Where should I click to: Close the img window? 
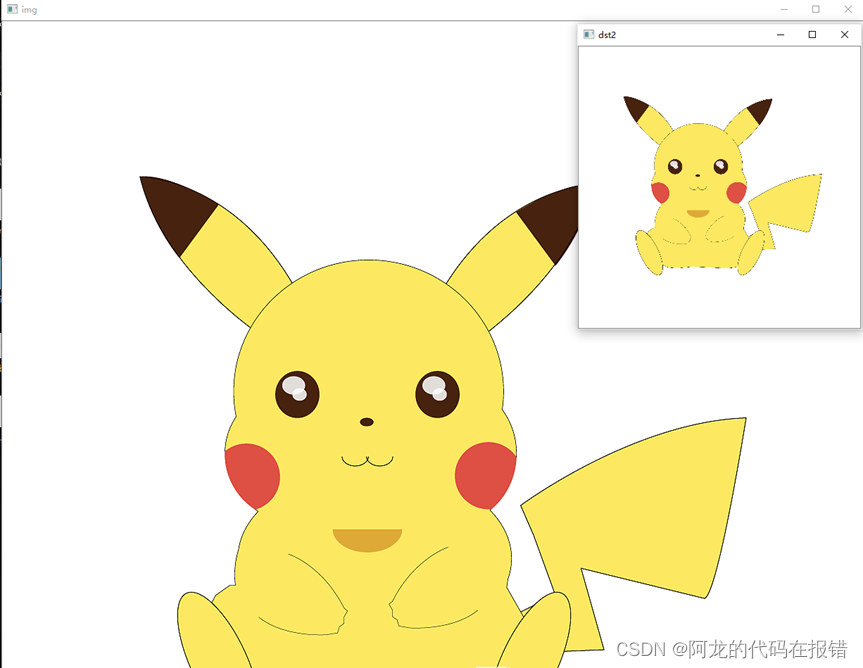tap(848, 9)
